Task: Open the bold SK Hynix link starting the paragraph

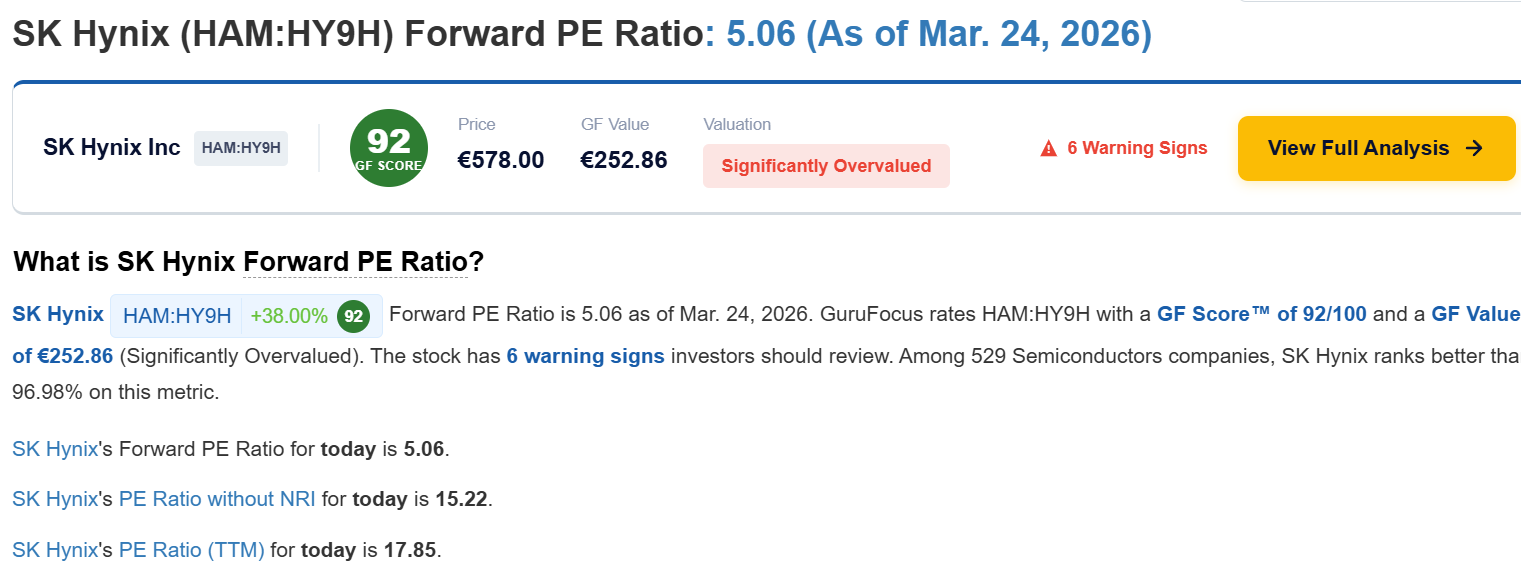Action: (x=58, y=314)
